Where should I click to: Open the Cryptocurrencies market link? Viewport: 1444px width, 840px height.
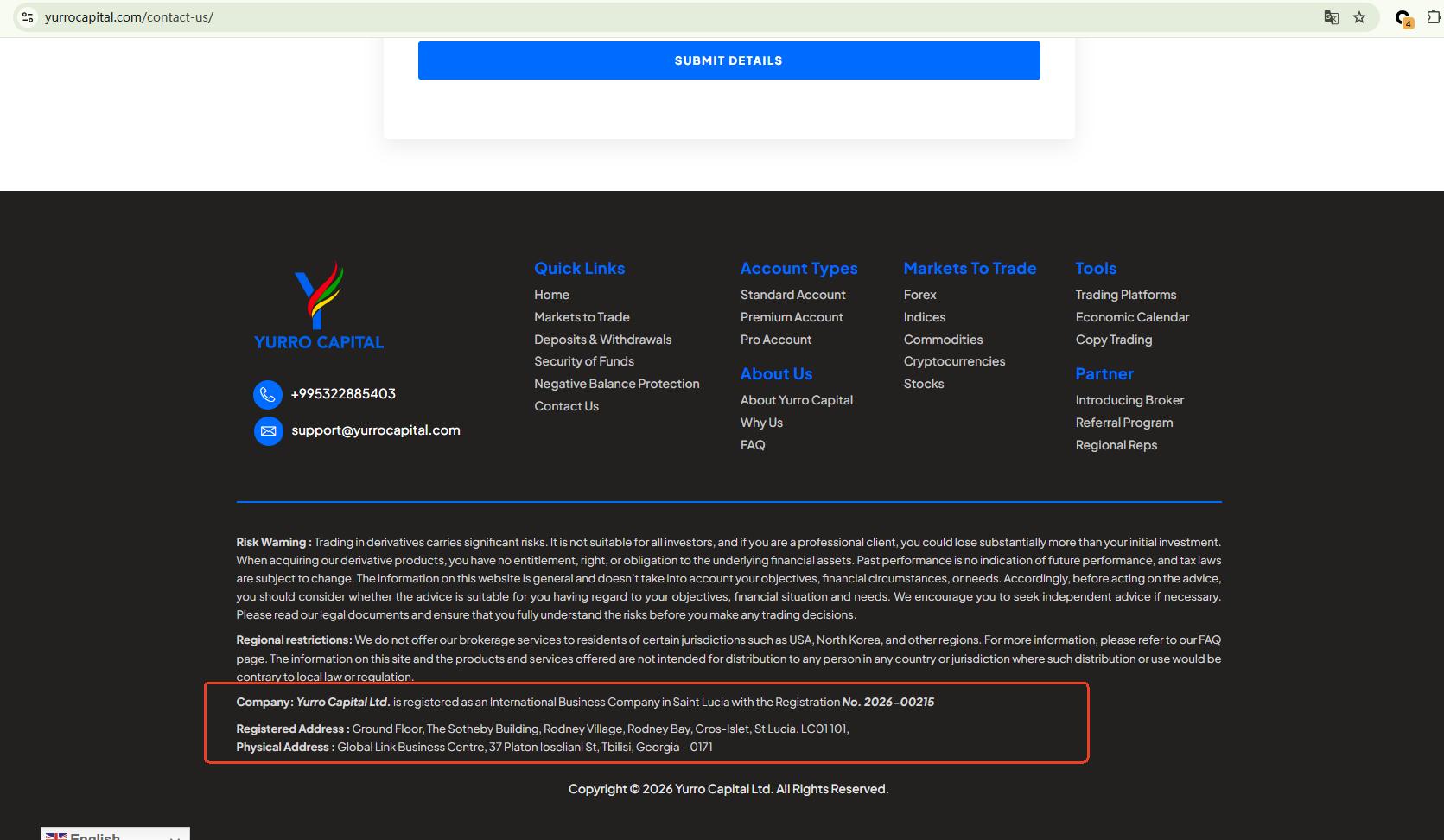955,361
